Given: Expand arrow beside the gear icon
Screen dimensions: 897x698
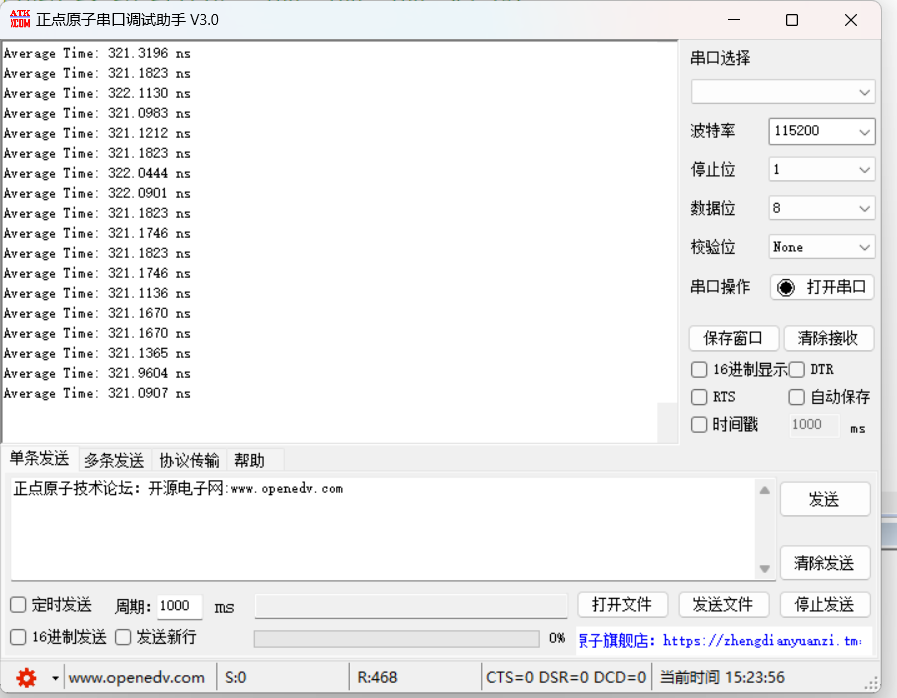Looking at the screenshot, I should coord(55,679).
